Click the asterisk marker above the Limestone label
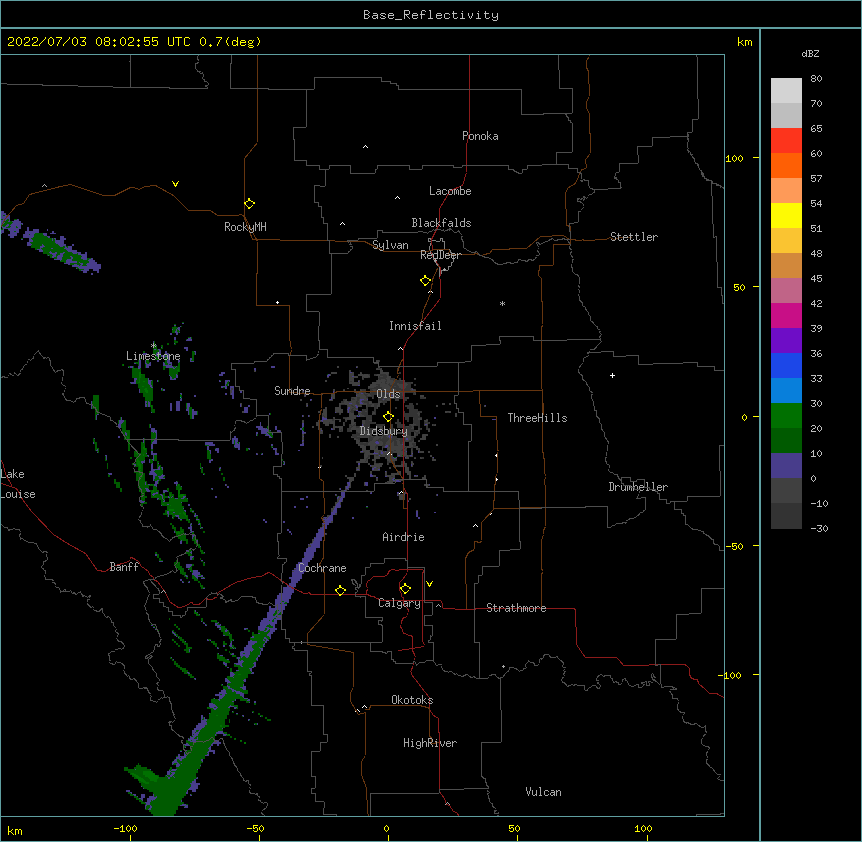This screenshot has height=842, width=862. coord(154,345)
